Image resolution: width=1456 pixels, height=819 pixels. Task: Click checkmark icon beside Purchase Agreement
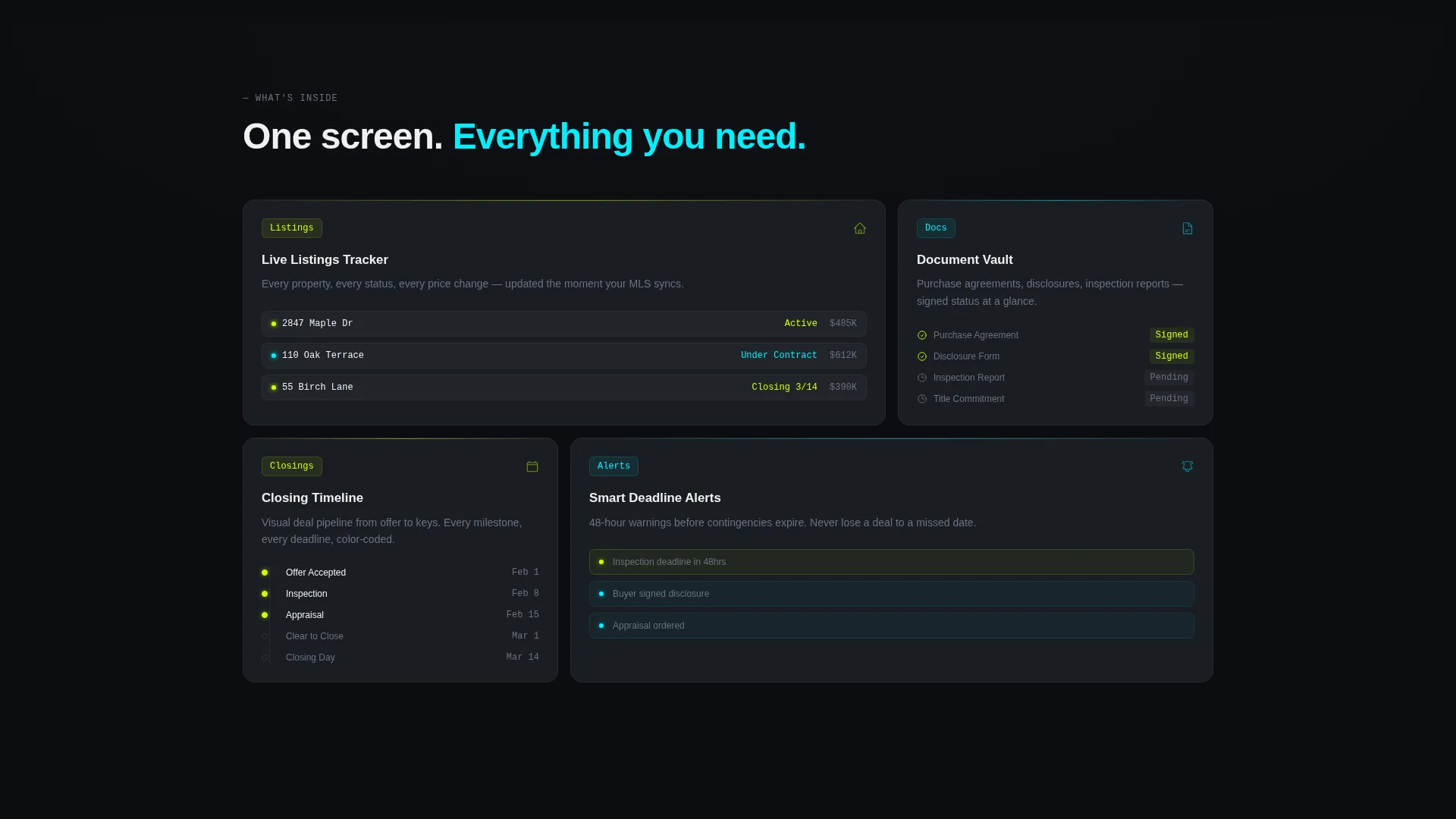[922, 335]
